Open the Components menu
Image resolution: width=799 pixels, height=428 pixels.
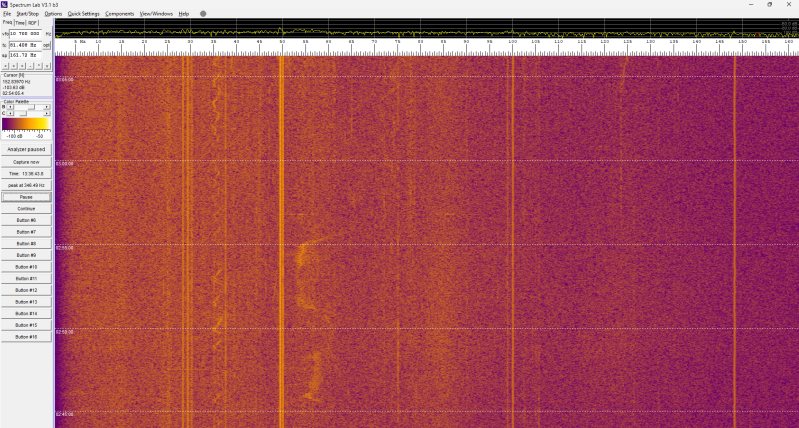coord(120,14)
